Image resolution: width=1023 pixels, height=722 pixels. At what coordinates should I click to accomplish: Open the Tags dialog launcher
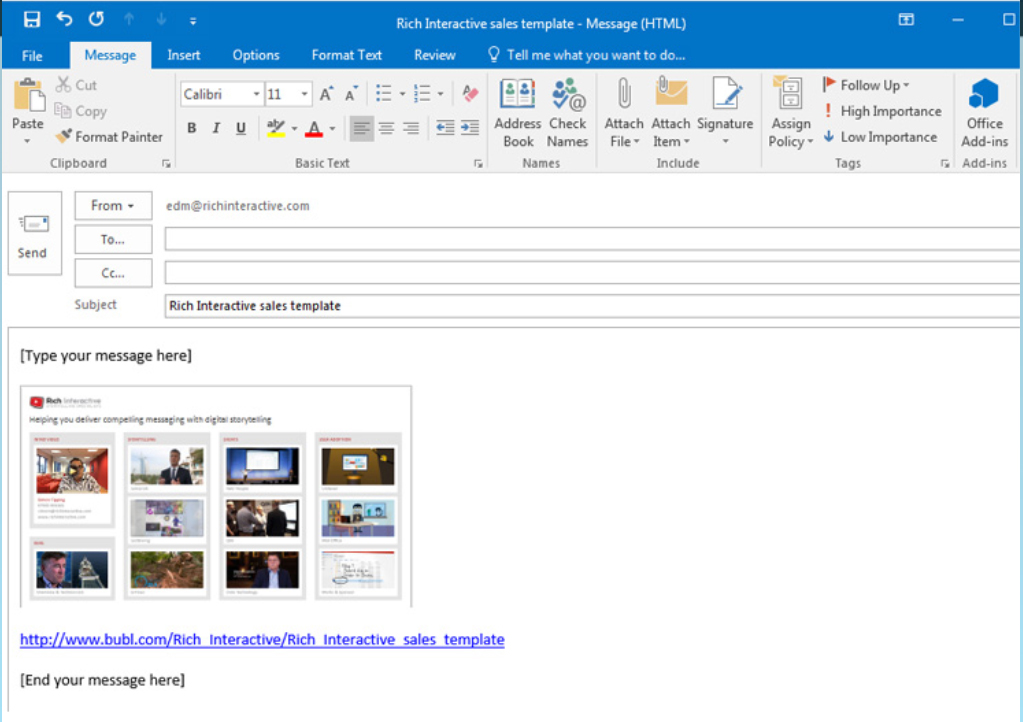click(x=945, y=164)
